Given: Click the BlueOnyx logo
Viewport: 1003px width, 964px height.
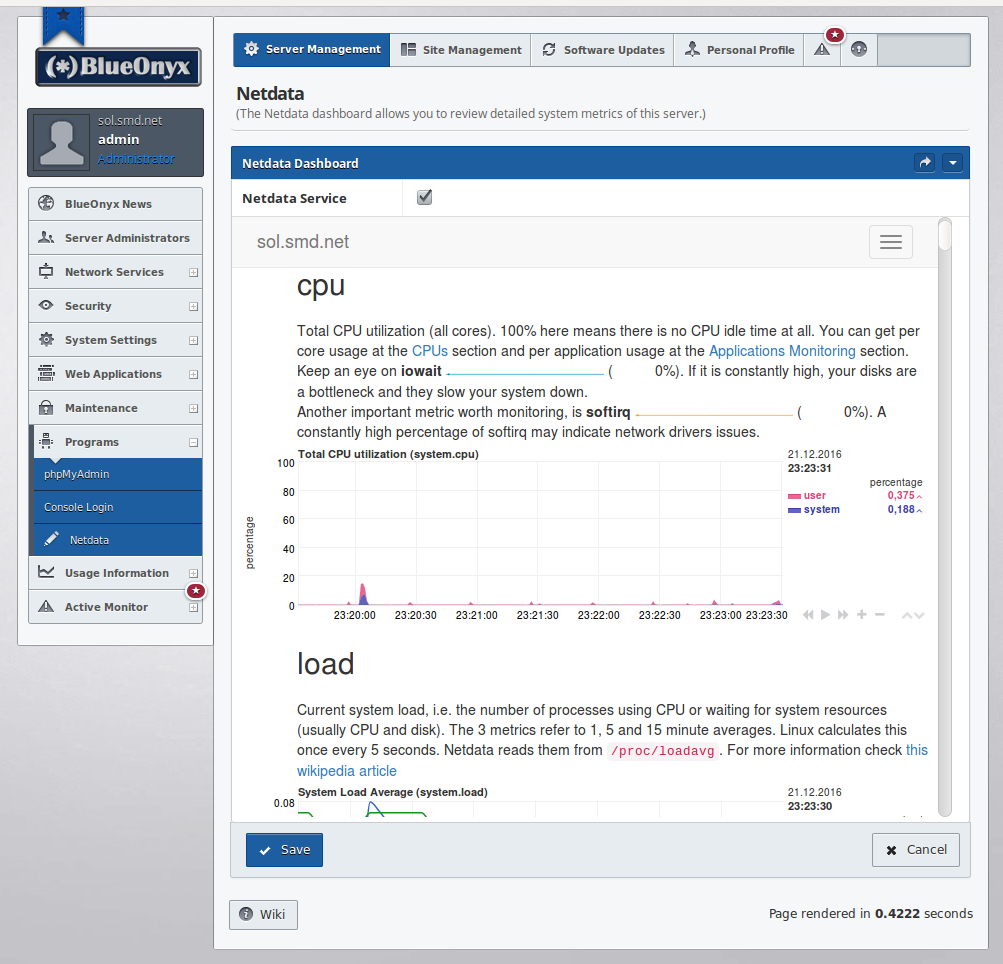Looking at the screenshot, I should (118, 67).
